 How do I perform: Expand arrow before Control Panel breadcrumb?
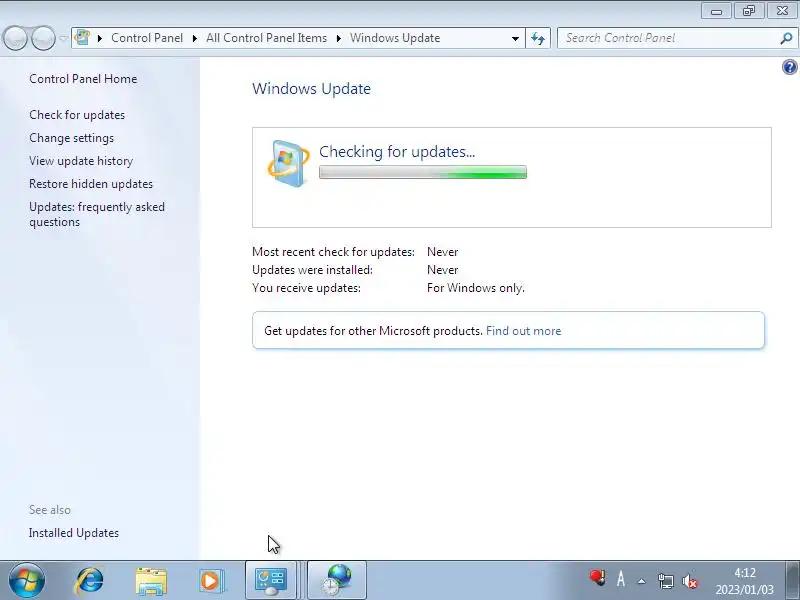pos(100,38)
